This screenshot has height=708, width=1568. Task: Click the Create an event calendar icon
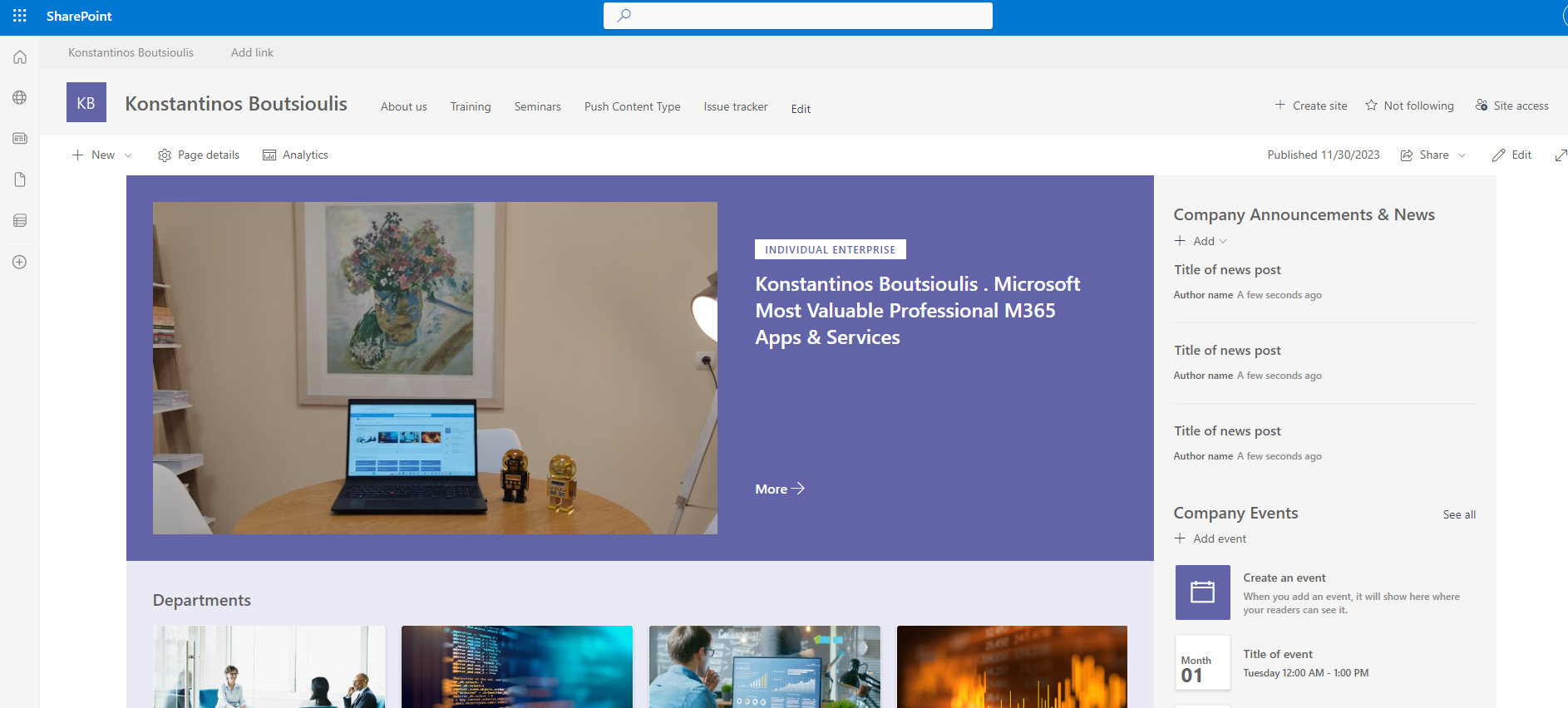click(x=1203, y=592)
